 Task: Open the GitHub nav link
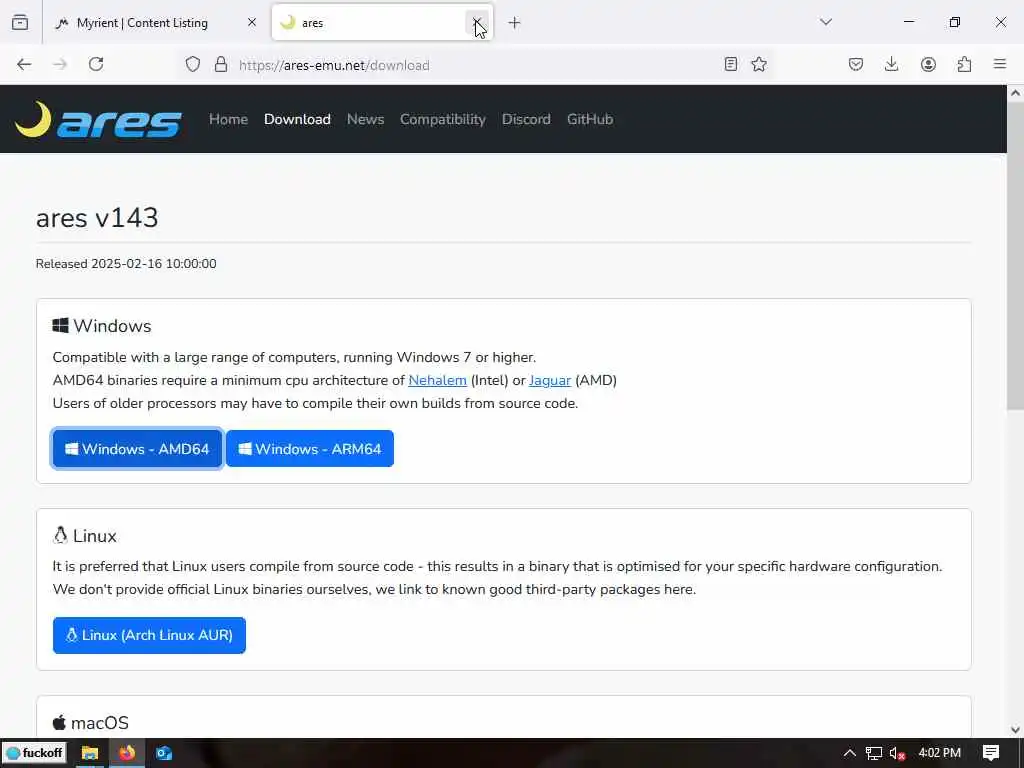[x=590, y=120]
